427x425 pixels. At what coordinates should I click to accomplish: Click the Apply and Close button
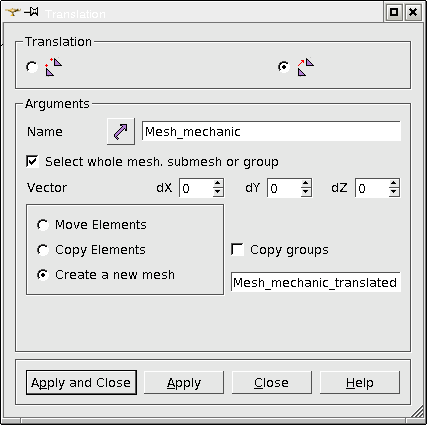pyautogui.click(x=81, y=382)
